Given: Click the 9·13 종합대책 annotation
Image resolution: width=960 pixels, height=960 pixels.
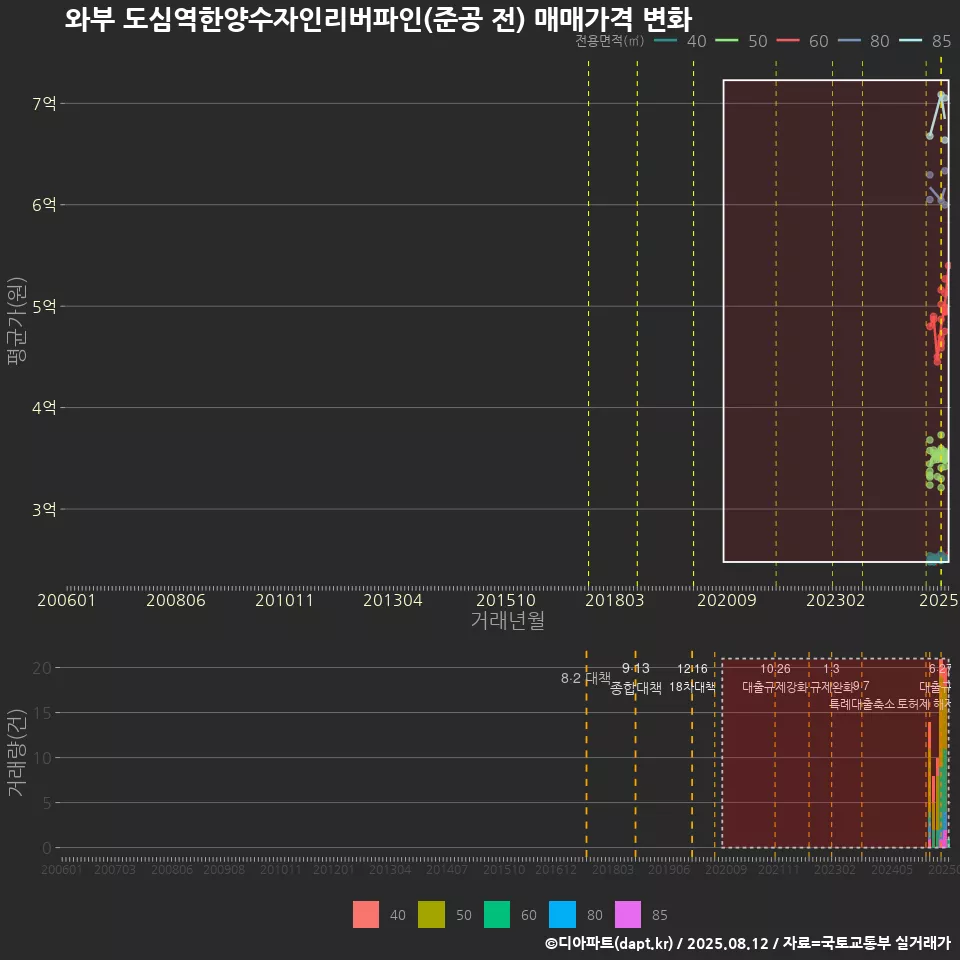Looking at the screenshot, I should pyautogui.click(x=636, y=678).
